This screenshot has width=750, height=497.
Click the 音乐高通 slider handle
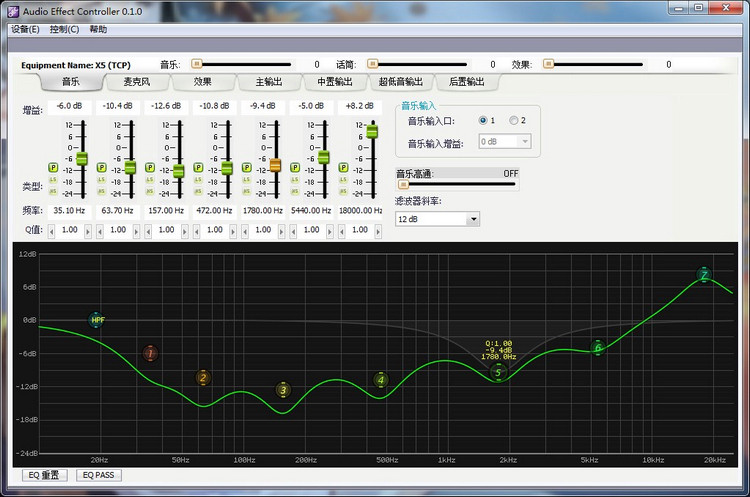click(x=403, y=184)
